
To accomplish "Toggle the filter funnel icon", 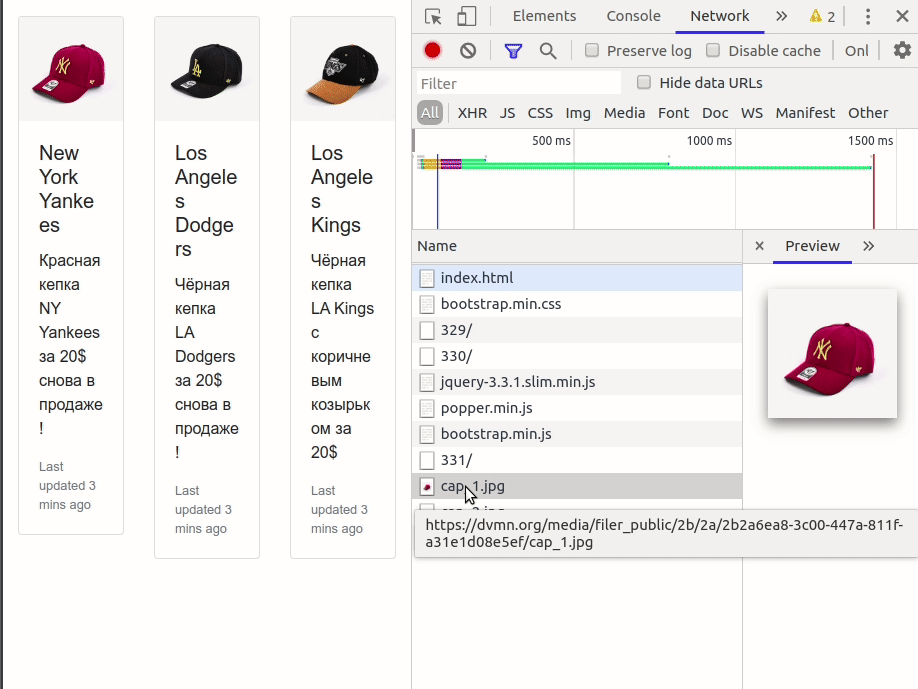I will click(513, 51).
